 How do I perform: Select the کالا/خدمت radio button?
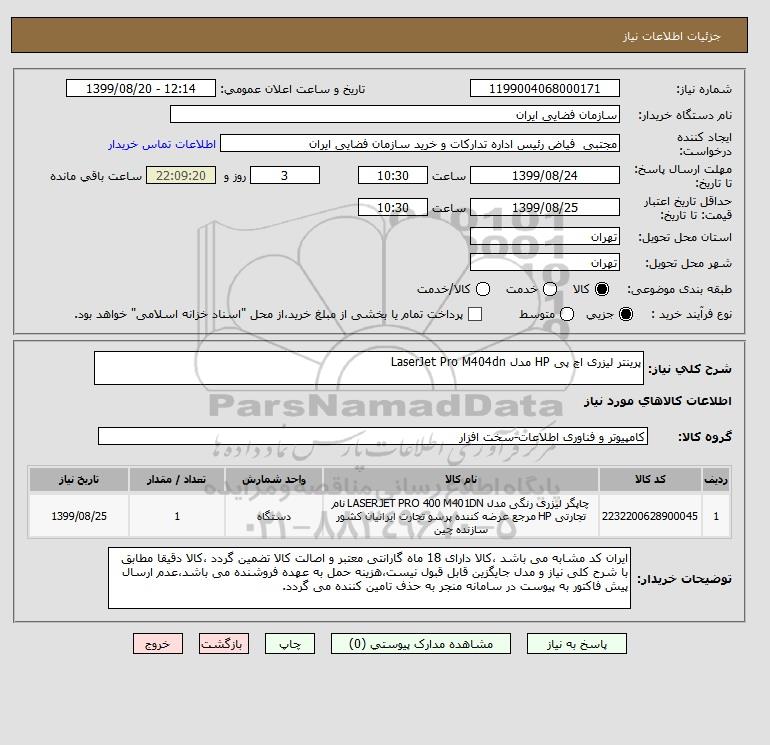point(483,289)
